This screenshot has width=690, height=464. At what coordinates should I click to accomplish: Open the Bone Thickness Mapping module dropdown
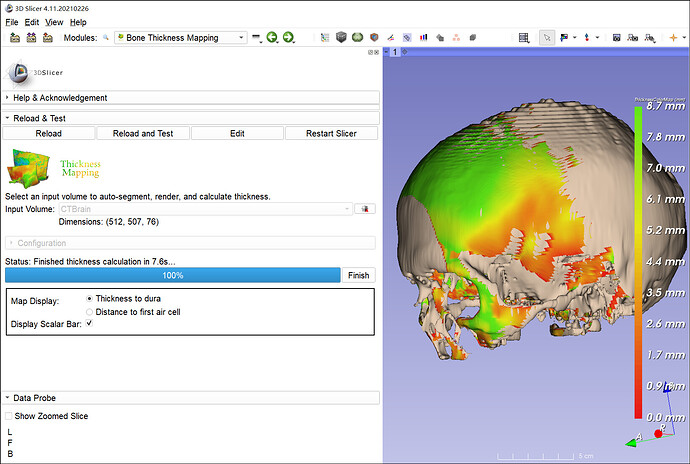click(180, 38)
